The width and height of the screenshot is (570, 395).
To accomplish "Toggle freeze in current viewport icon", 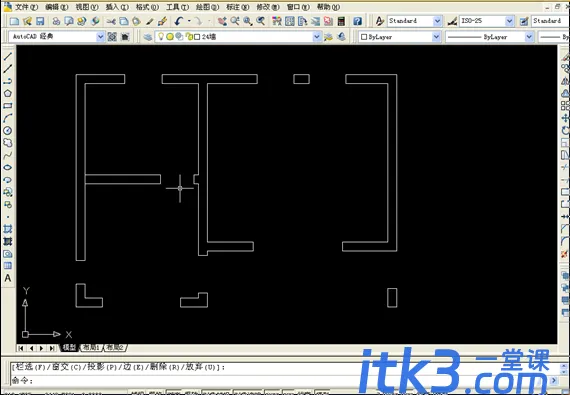I will point(179,37).
